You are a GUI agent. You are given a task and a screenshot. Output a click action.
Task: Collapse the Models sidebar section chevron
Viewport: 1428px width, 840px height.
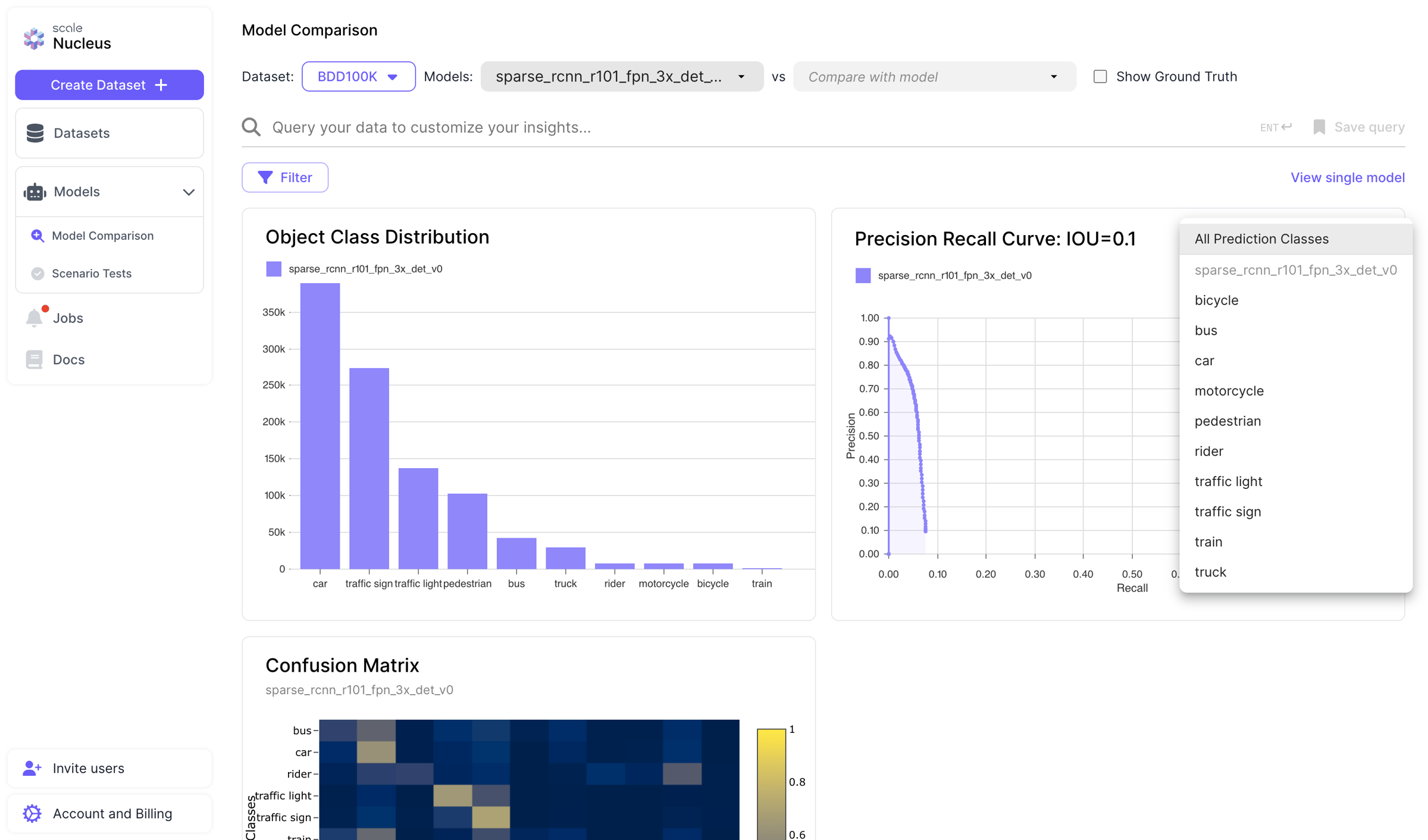pyautogui.click(x=189, y=192)
